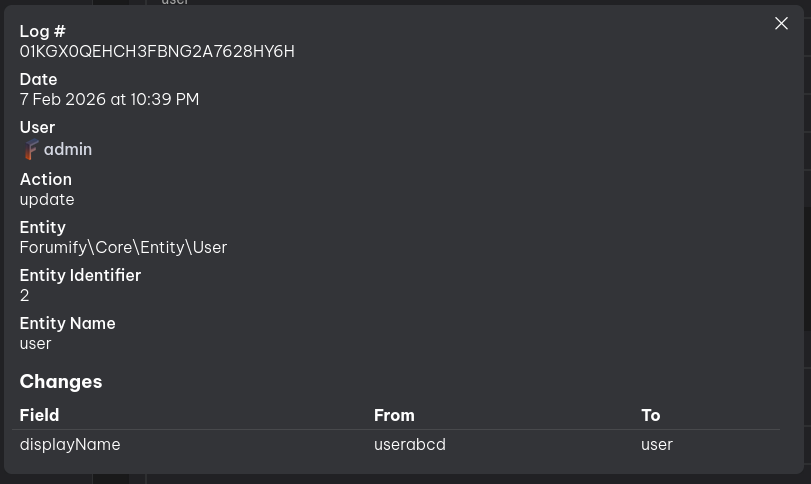
Task: Click the admin user avatar icon
Action: pyautogui.click(x=30, y=150)
